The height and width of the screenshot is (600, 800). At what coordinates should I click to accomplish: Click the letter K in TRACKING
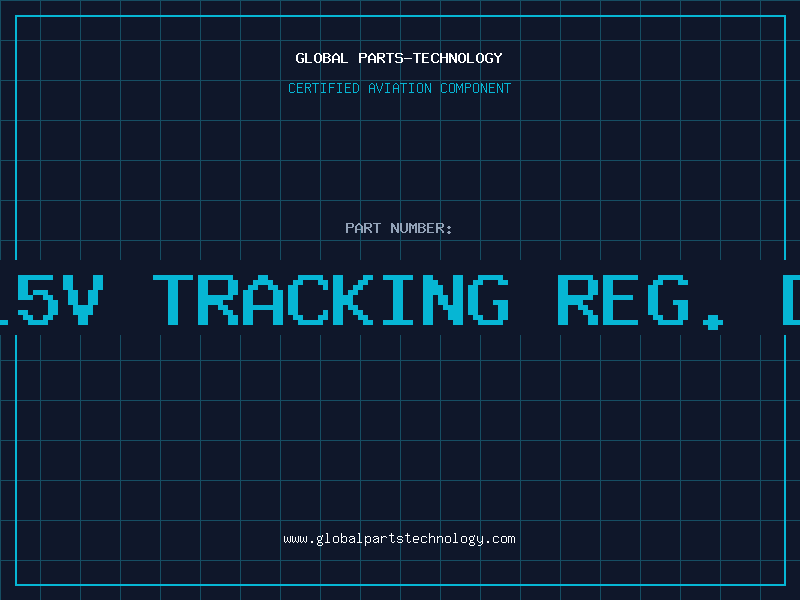pos(354,299)
